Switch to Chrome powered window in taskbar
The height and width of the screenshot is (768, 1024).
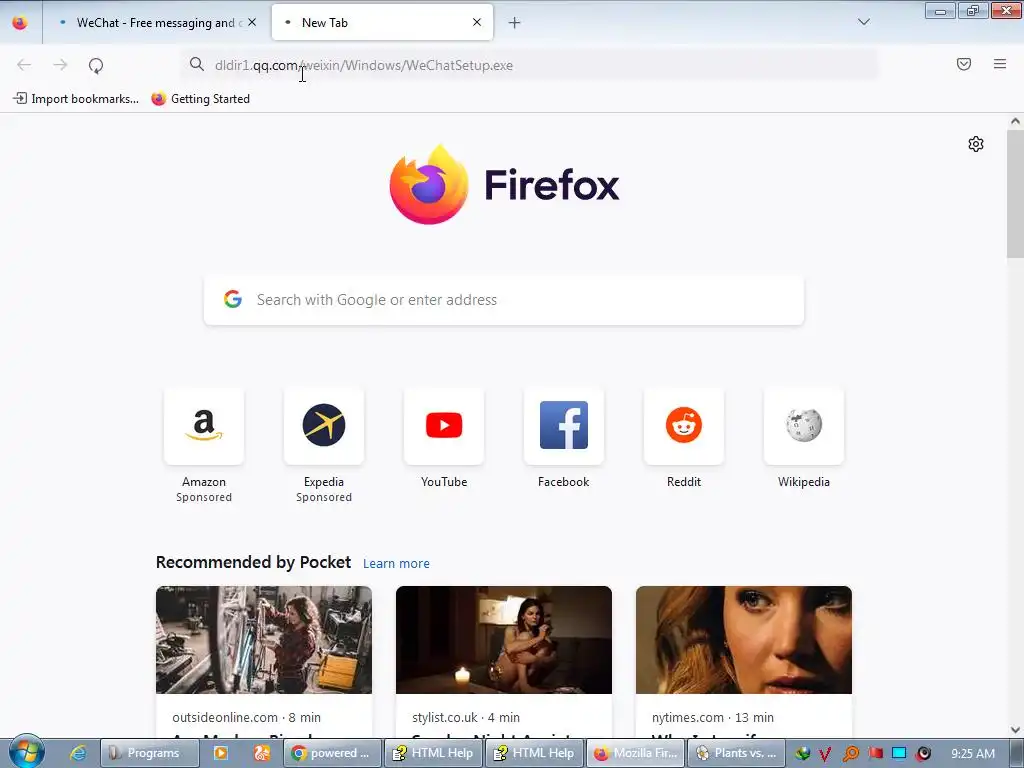[332, 753]
